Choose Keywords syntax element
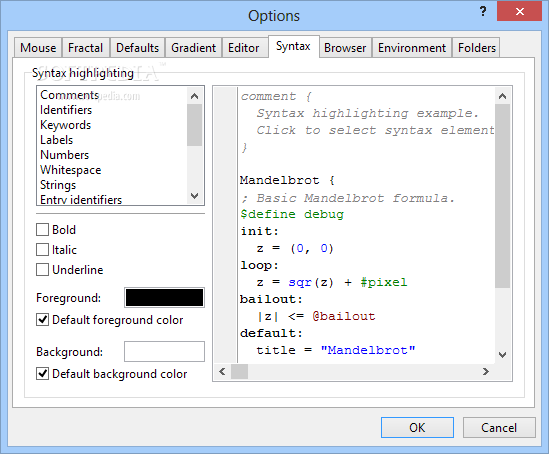This screenshot has height=454, width=549. coord(112,125)
